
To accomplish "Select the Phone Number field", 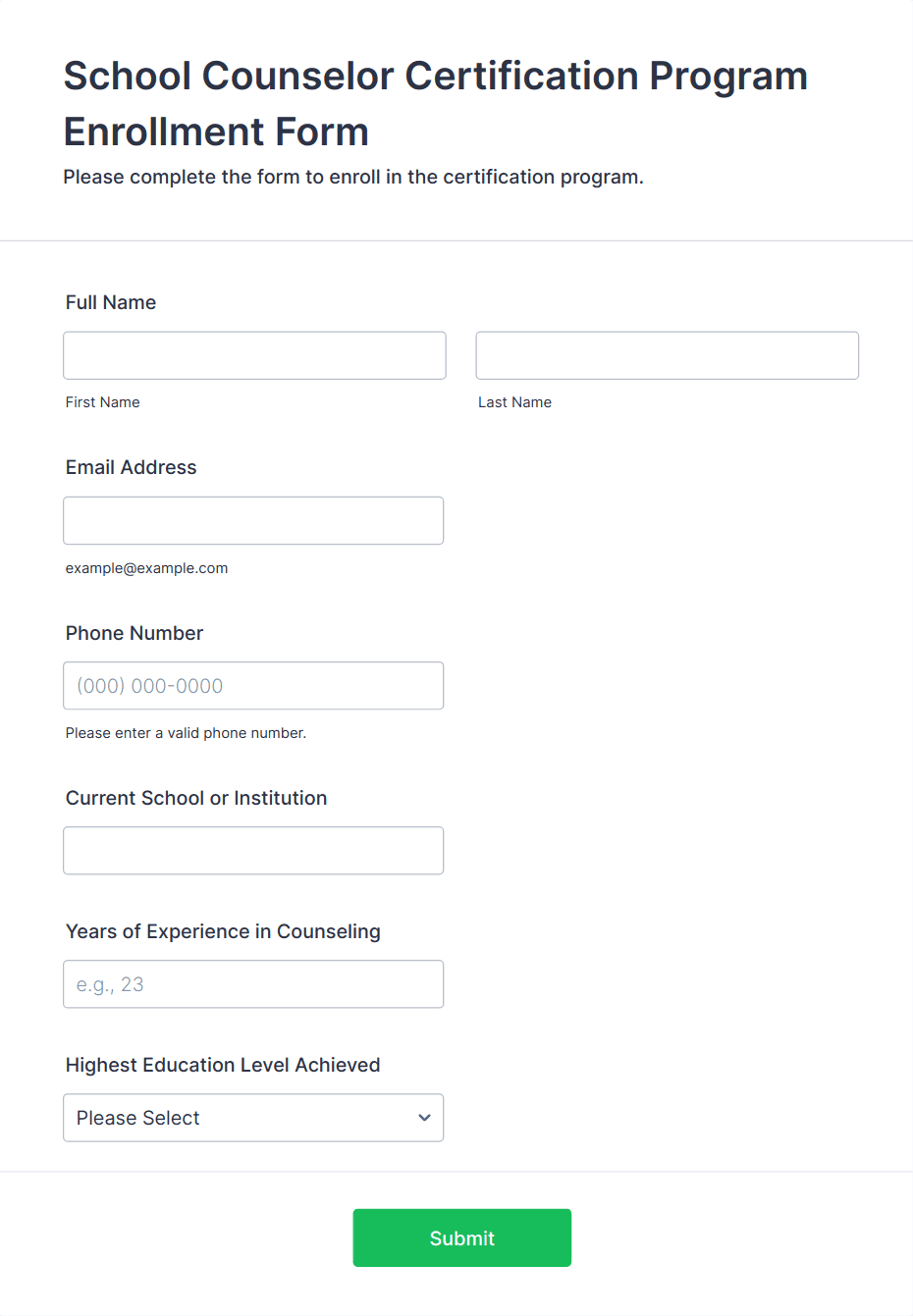I will [x=253, y=686].
